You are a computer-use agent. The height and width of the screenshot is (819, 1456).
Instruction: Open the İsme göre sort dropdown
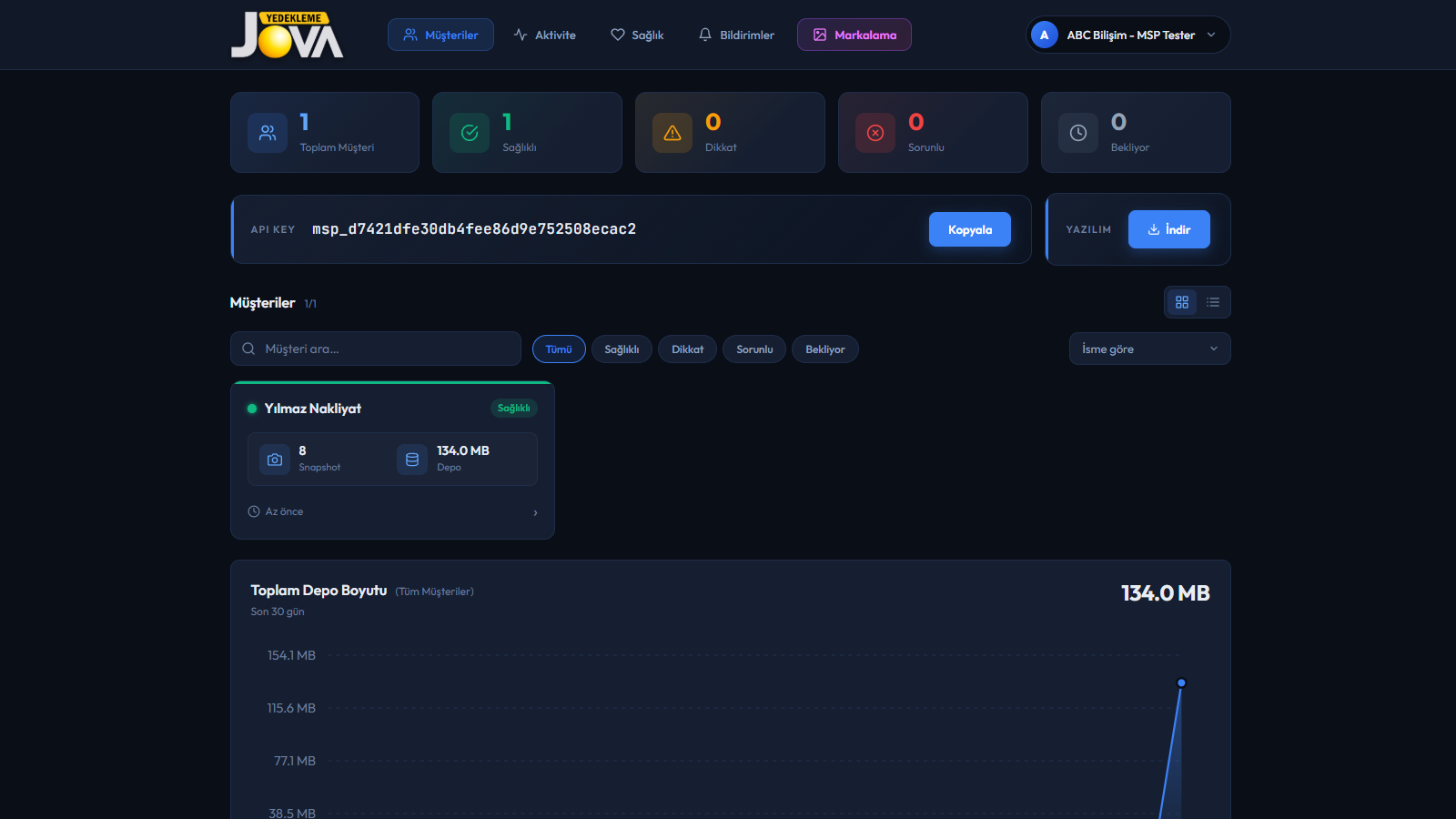[x=1150, y=349]
